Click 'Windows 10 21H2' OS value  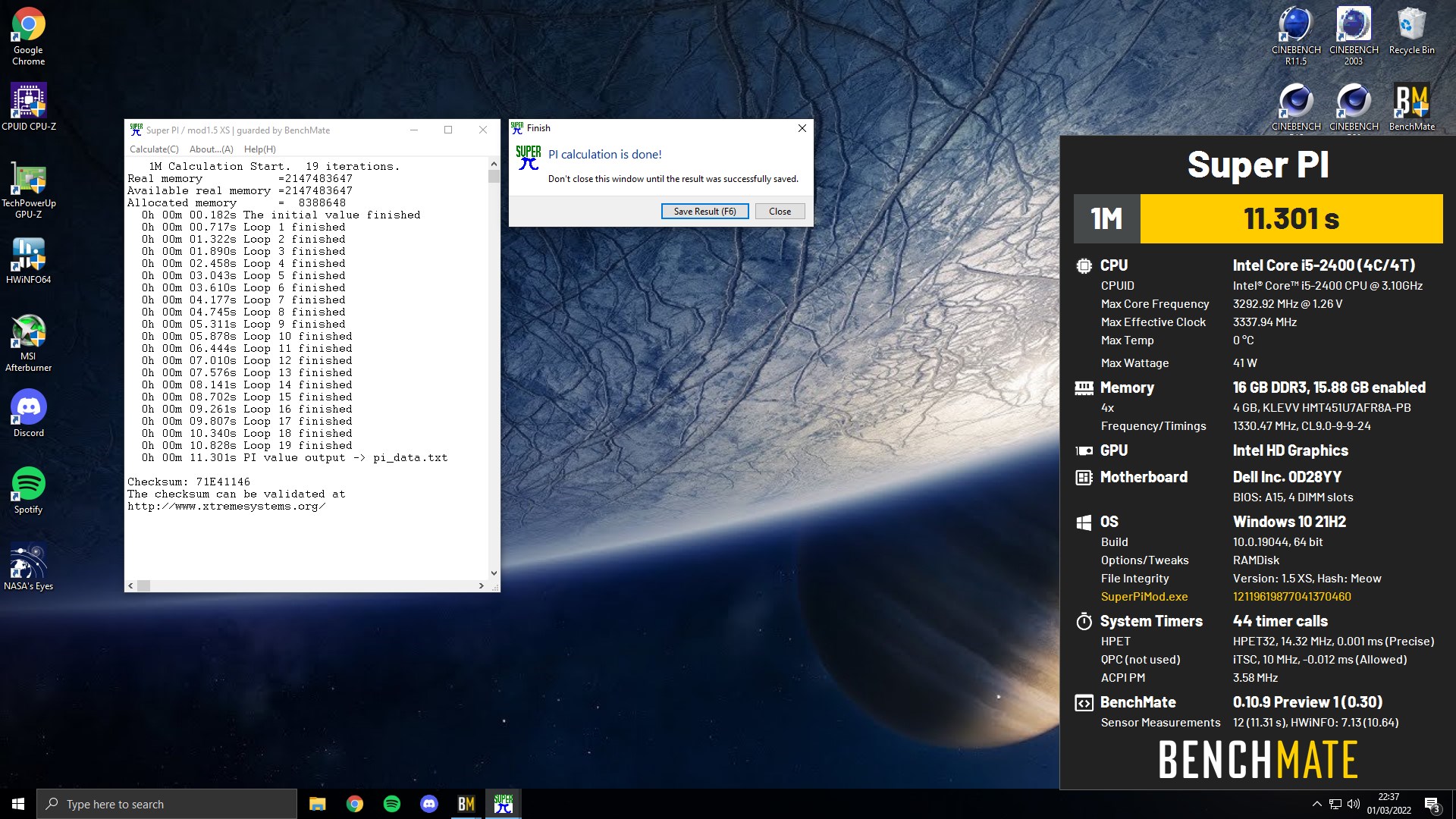click(x=1289, y=522)
